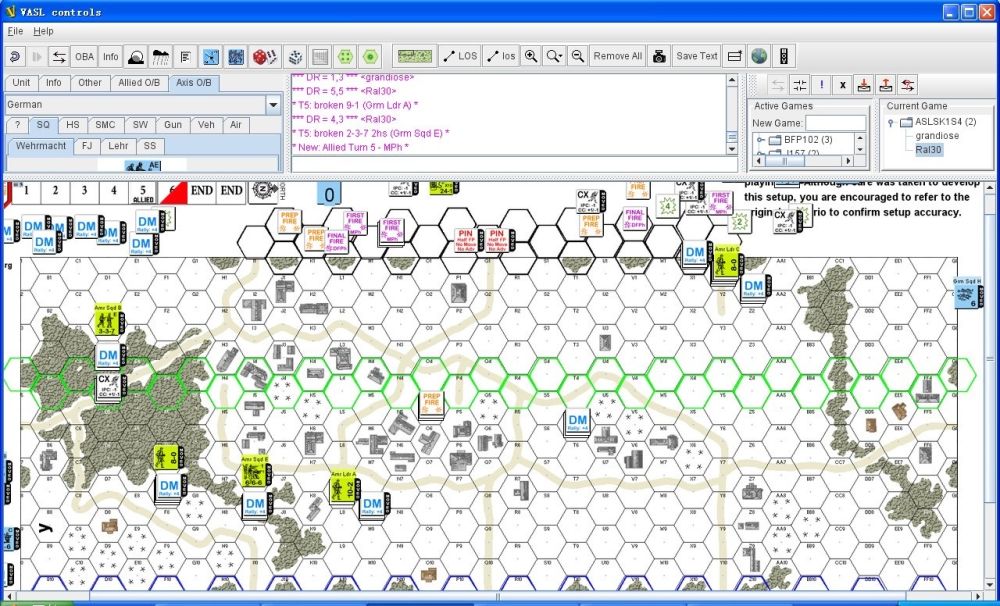Select the Veh counter tab
1000x606 pixels.
[x=206, y=125]
